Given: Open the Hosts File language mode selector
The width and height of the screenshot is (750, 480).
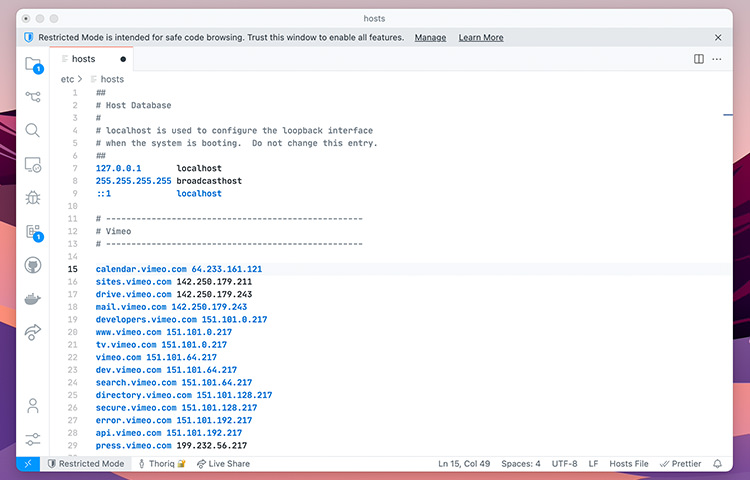Looking at the screenshot, I should [x=629, y=463].
